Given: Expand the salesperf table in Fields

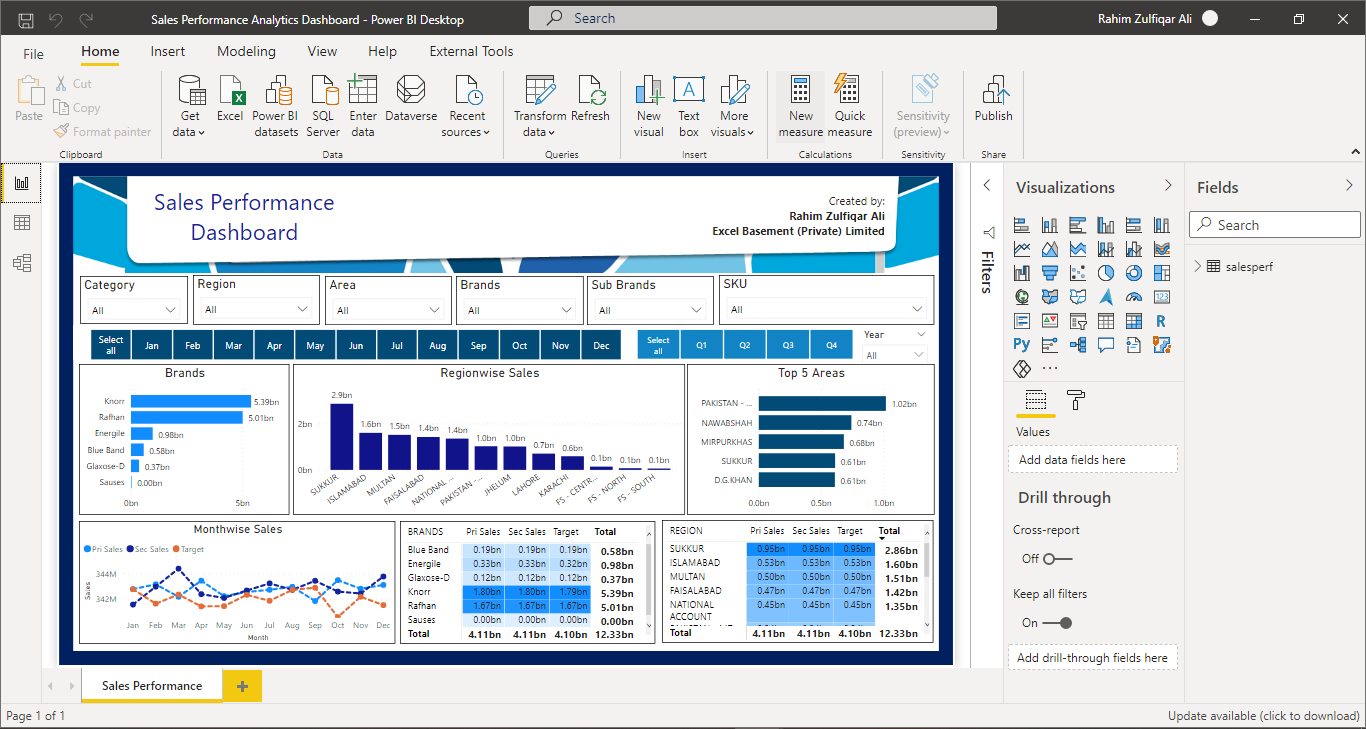Looking at the screenshot, I should [1198, 266].
